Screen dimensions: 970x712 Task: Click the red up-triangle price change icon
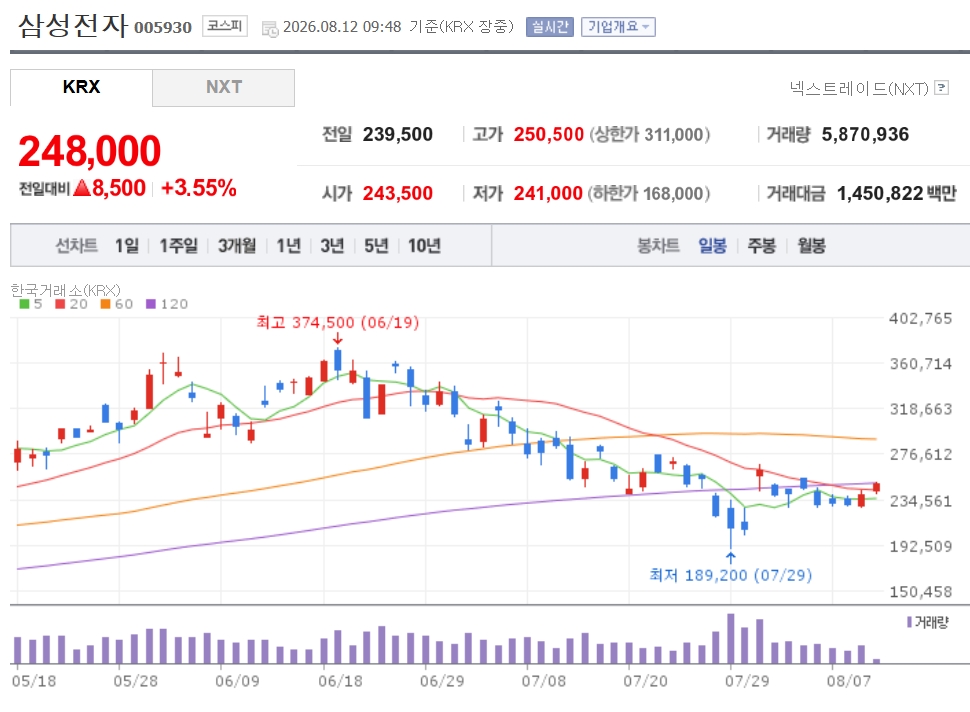coord(82,187)
